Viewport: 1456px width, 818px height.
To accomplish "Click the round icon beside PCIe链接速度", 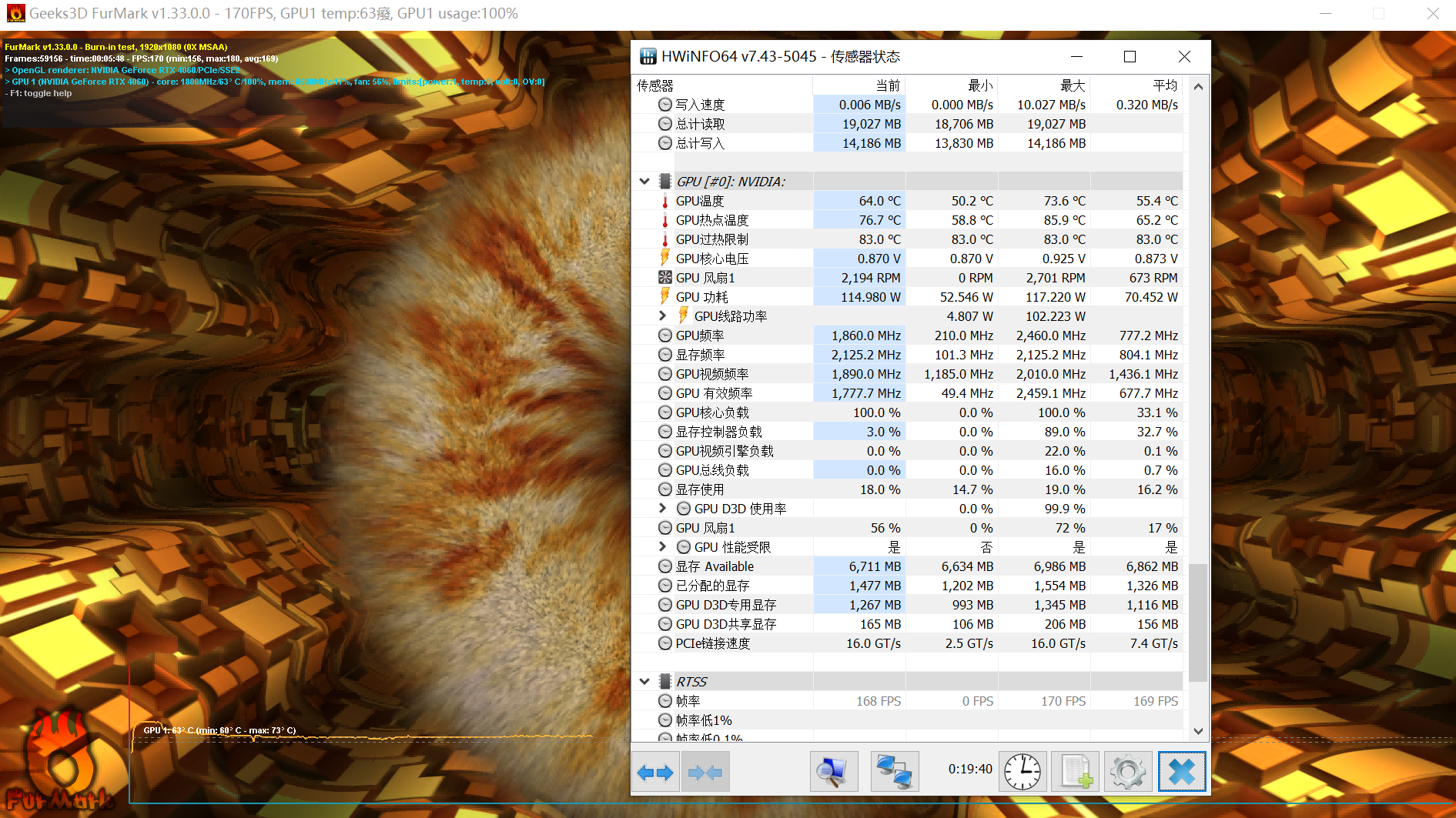I will [665, 643].
